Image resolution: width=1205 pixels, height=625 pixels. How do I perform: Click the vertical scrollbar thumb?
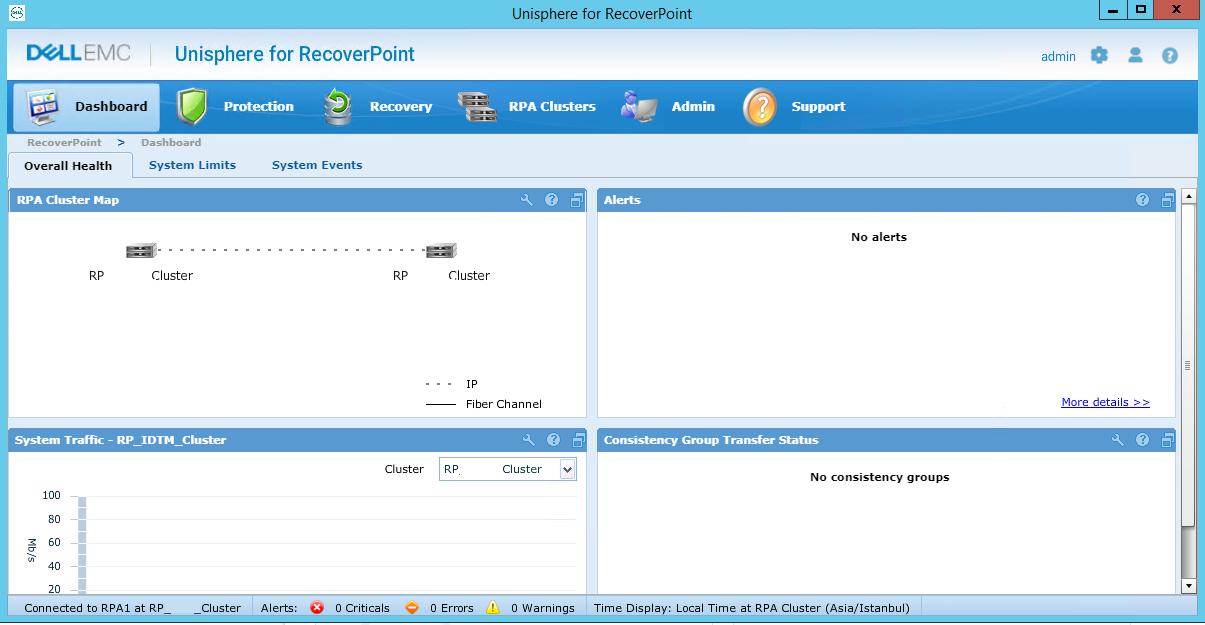1188,365
